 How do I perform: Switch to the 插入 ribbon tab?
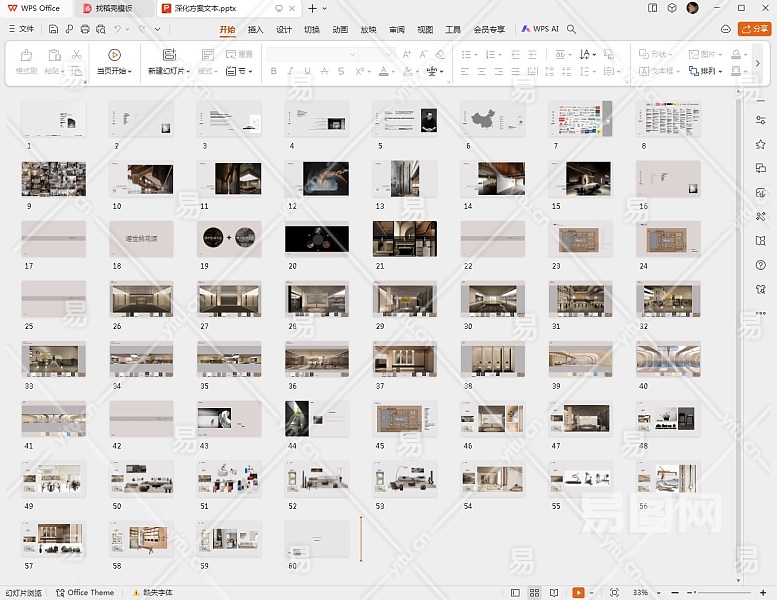click(256, 29)
